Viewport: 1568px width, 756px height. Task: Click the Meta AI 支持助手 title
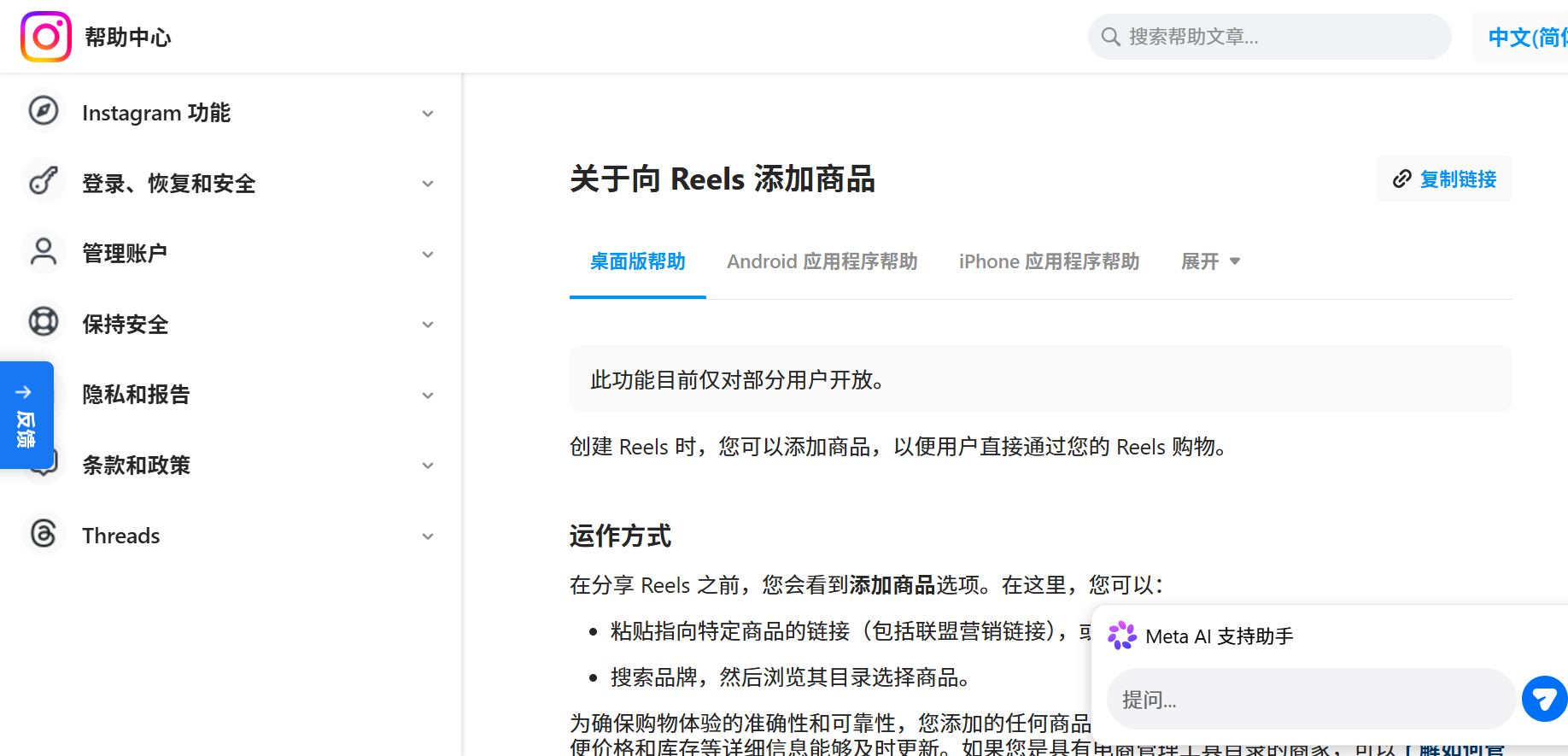click(x=1219, y=636)
